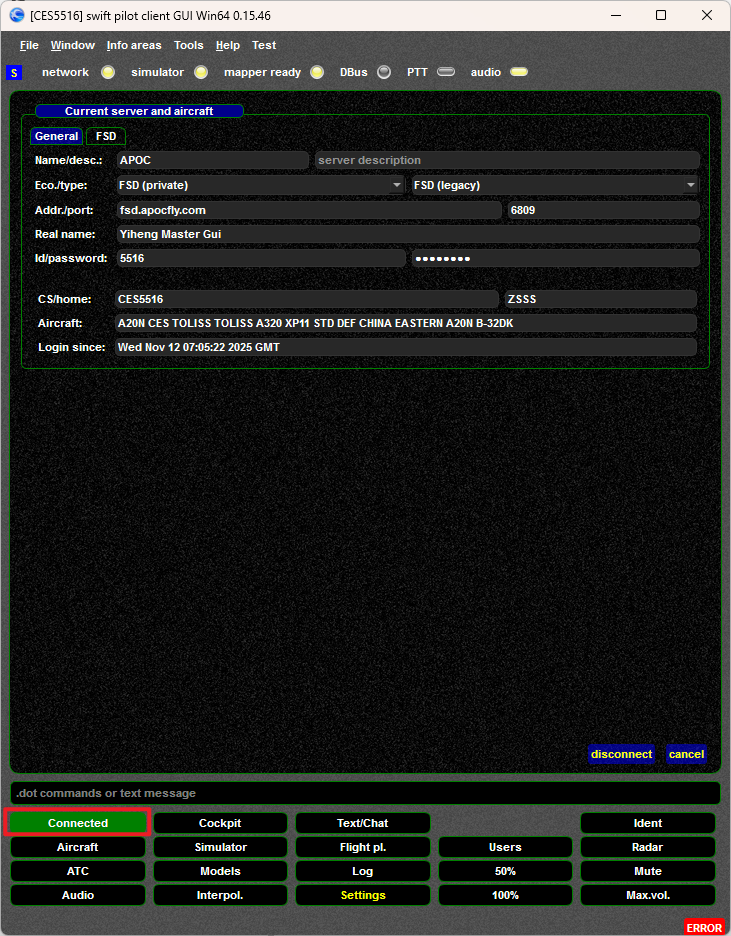Click the blue S status icon
The height and width of the screenshot is (936, 731).
pyautogui.click(x=13, y=73)
